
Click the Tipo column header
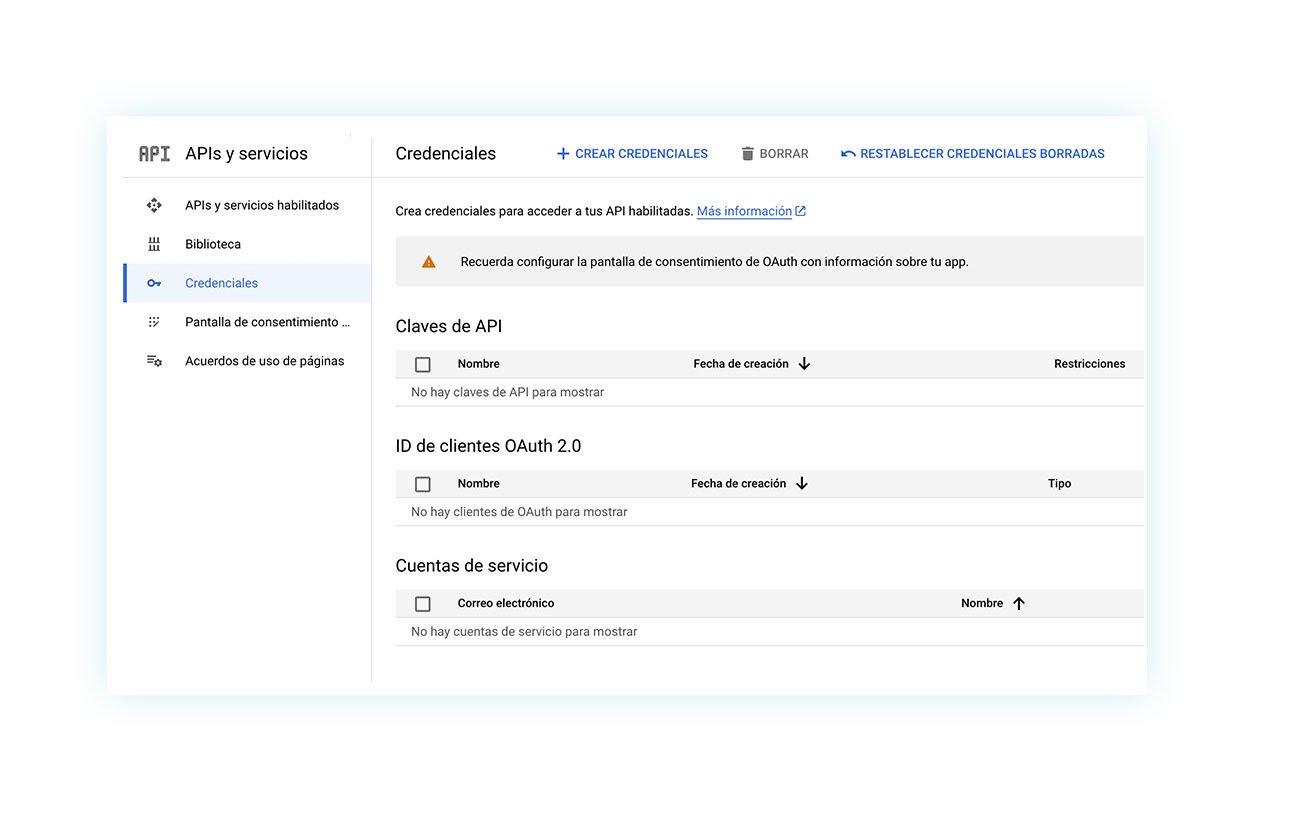pos(1060,484)
